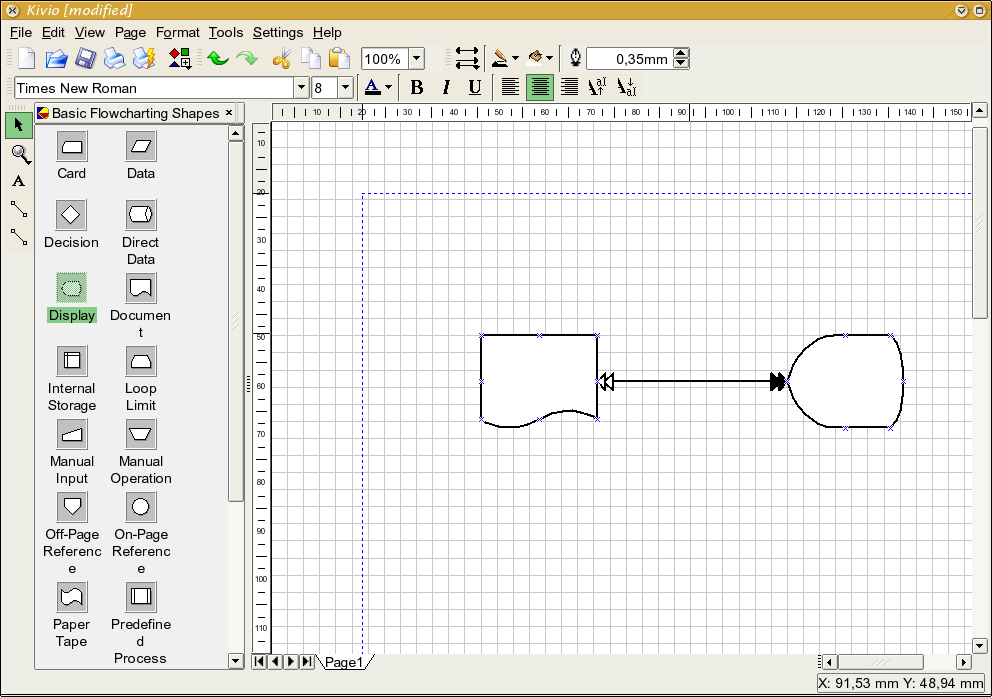Open the Tools menu
Image resolution: width=992 pixels, height=697 pixels.
[x=226, y=32]
